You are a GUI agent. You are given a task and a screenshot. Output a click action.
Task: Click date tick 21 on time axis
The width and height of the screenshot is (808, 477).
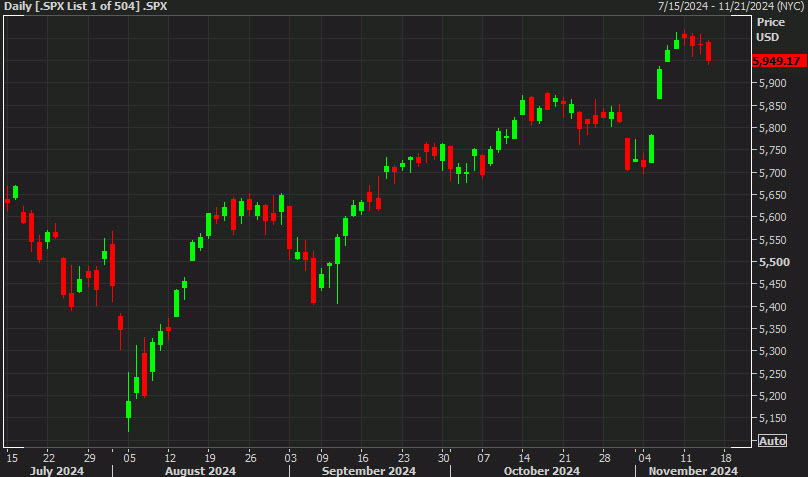(565, 457)
